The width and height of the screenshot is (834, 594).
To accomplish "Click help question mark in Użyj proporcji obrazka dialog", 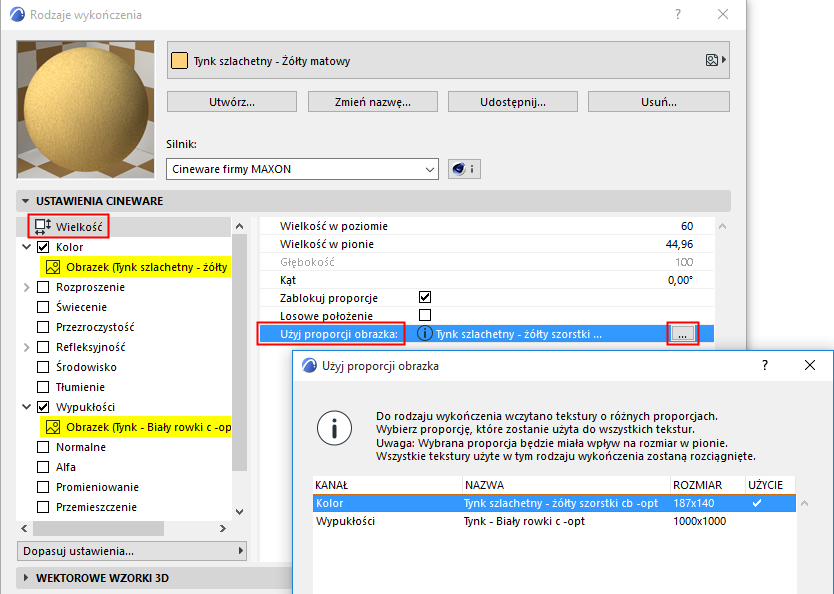I will coord(764,365).
